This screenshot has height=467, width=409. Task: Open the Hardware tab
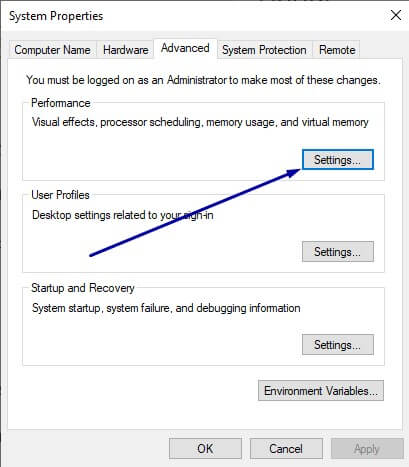coord(125,50)
